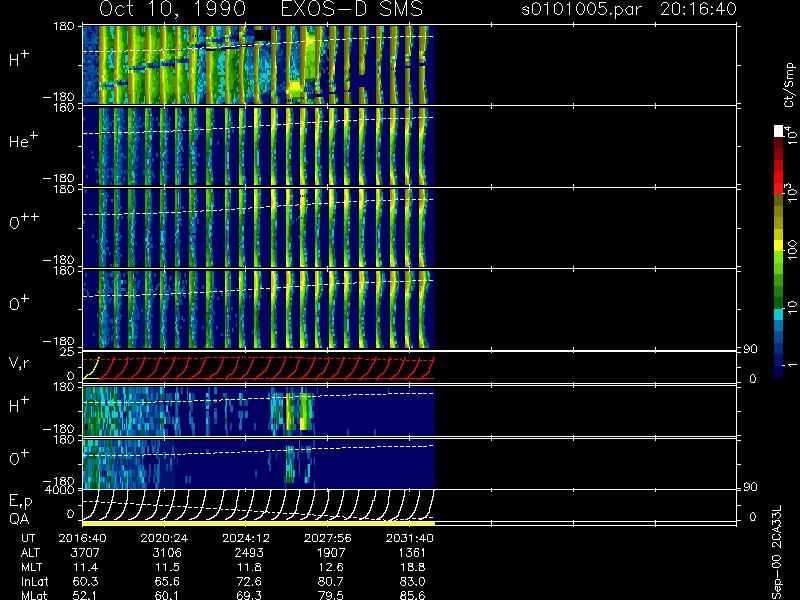Click UT value '2016:40'
The width and height of the screenshot is (800, 600).
click(83, 538)
